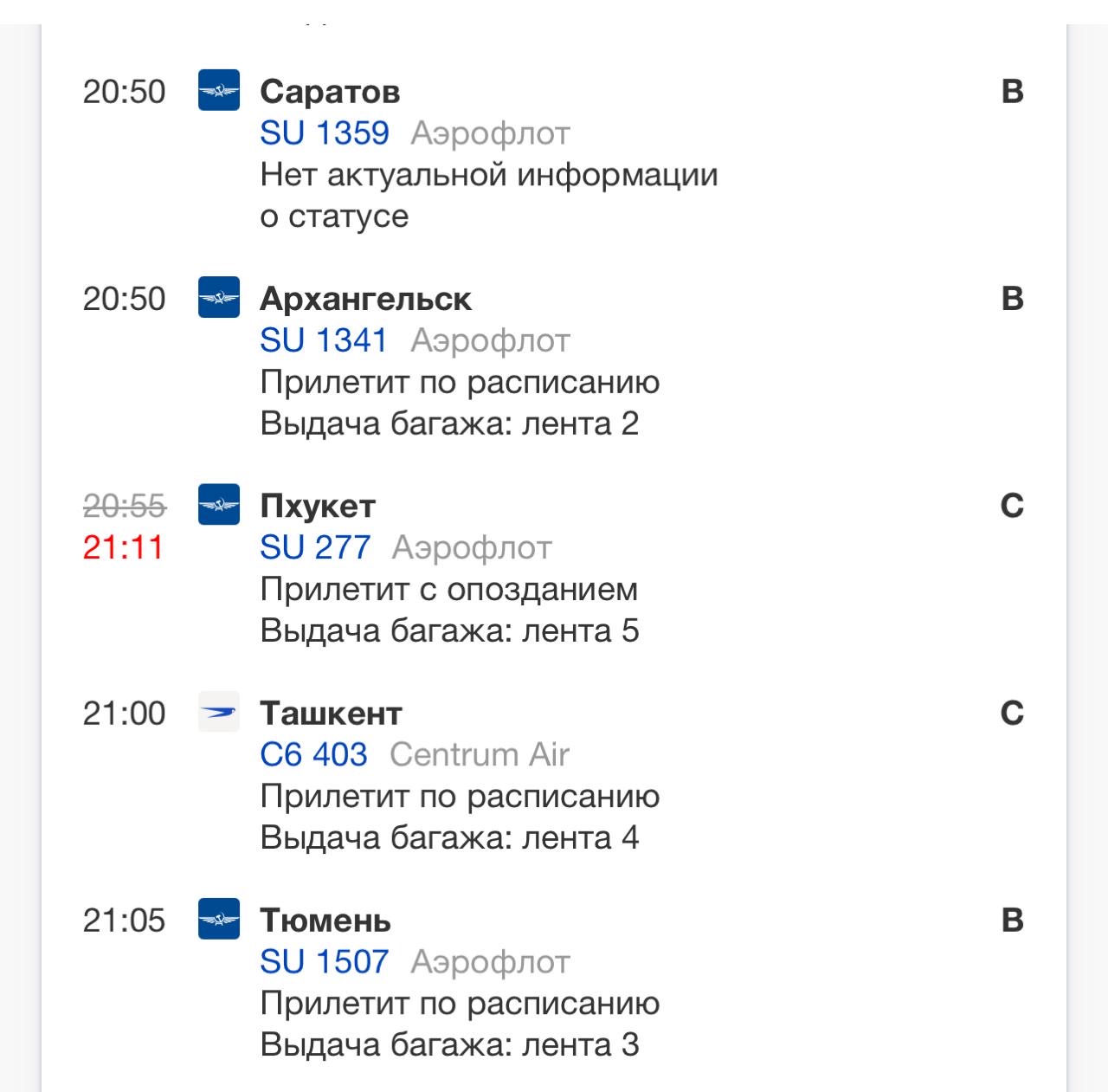The image size is (1108, 1092).
Task: Click the crossed-out time 20:55
Action: (x=126, y=505)
